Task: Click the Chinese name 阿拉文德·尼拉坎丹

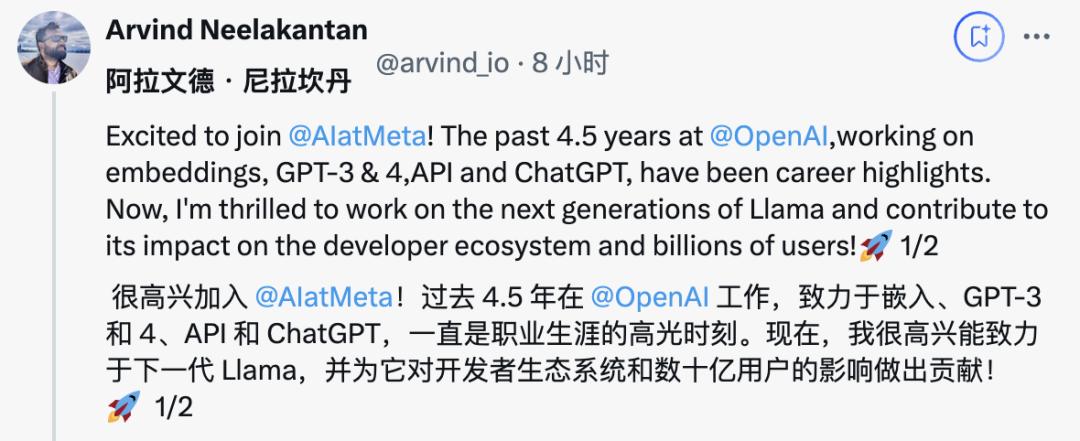Action: tap(228, 82)
